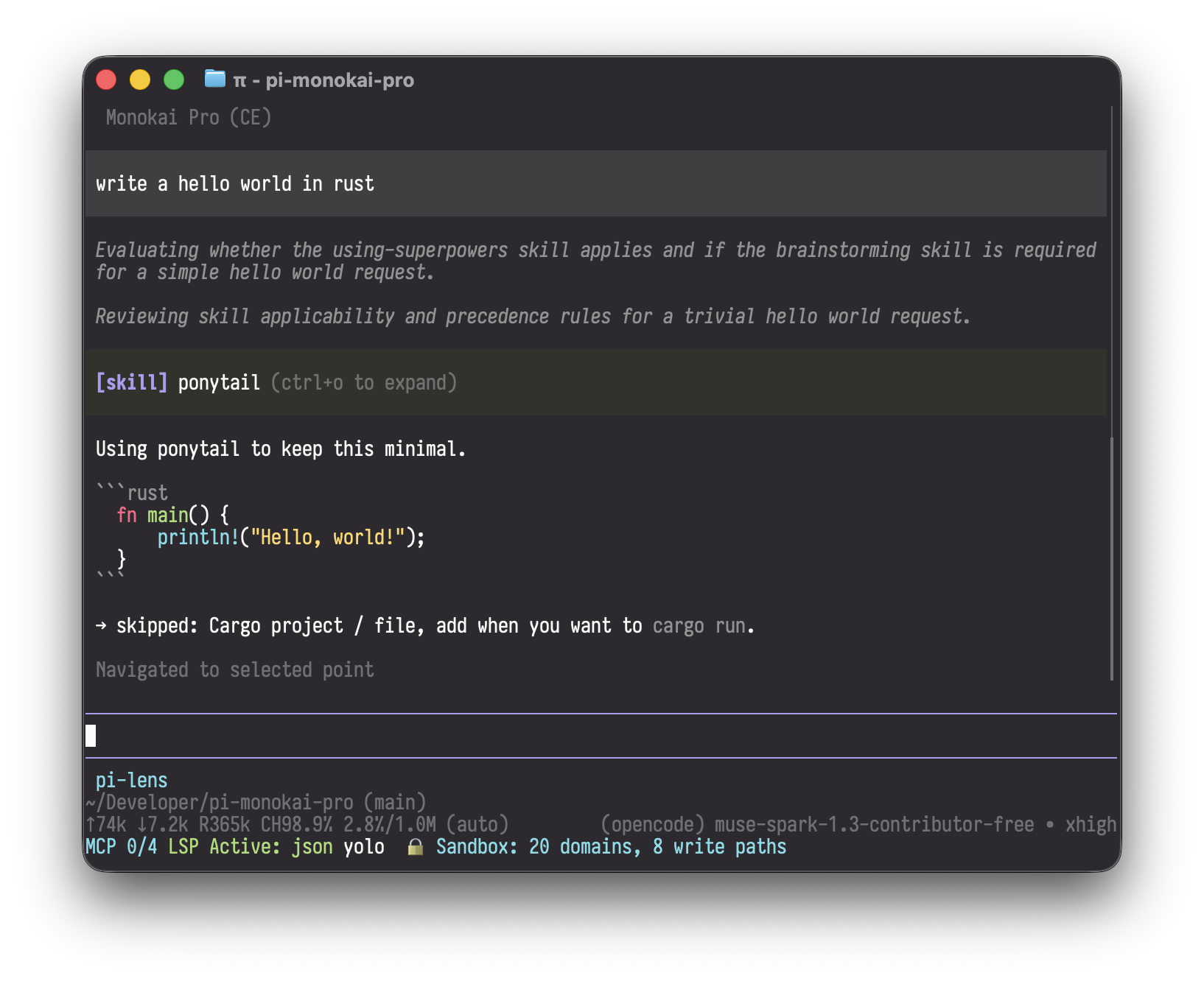Expand the [skill] ponytail block
This screenshot has height=981, width=1204.
[595, 382]
